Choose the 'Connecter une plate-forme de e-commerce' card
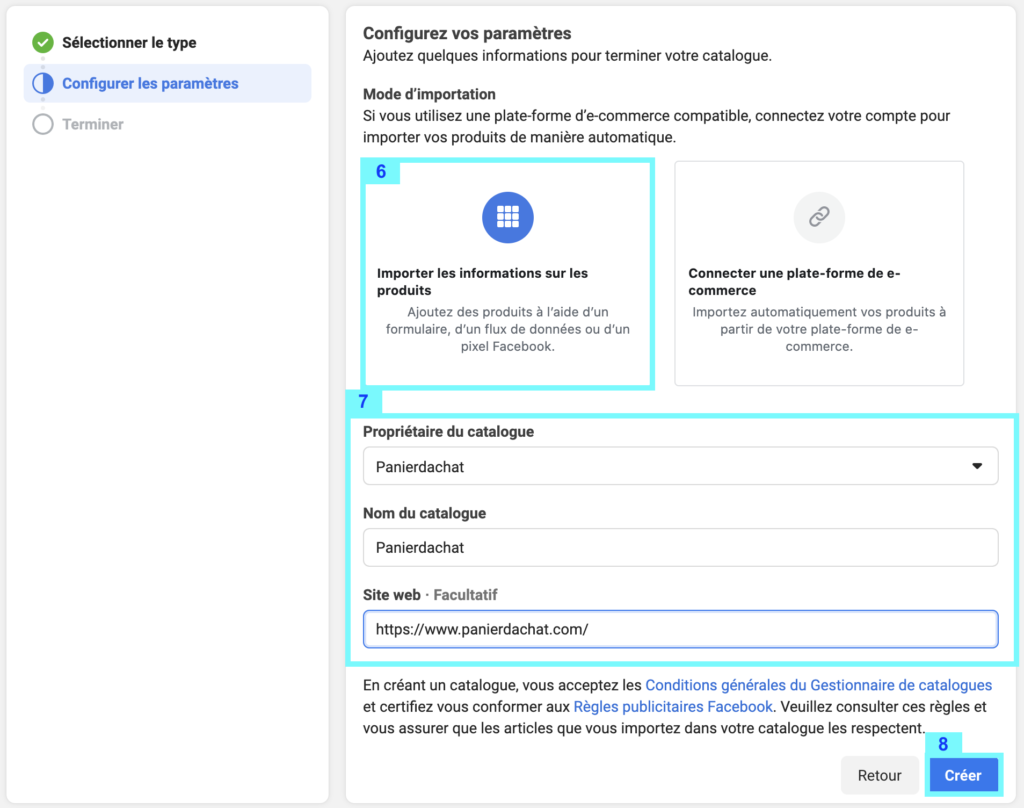Viewport: 1024px width, 808px height. point(819,274)
